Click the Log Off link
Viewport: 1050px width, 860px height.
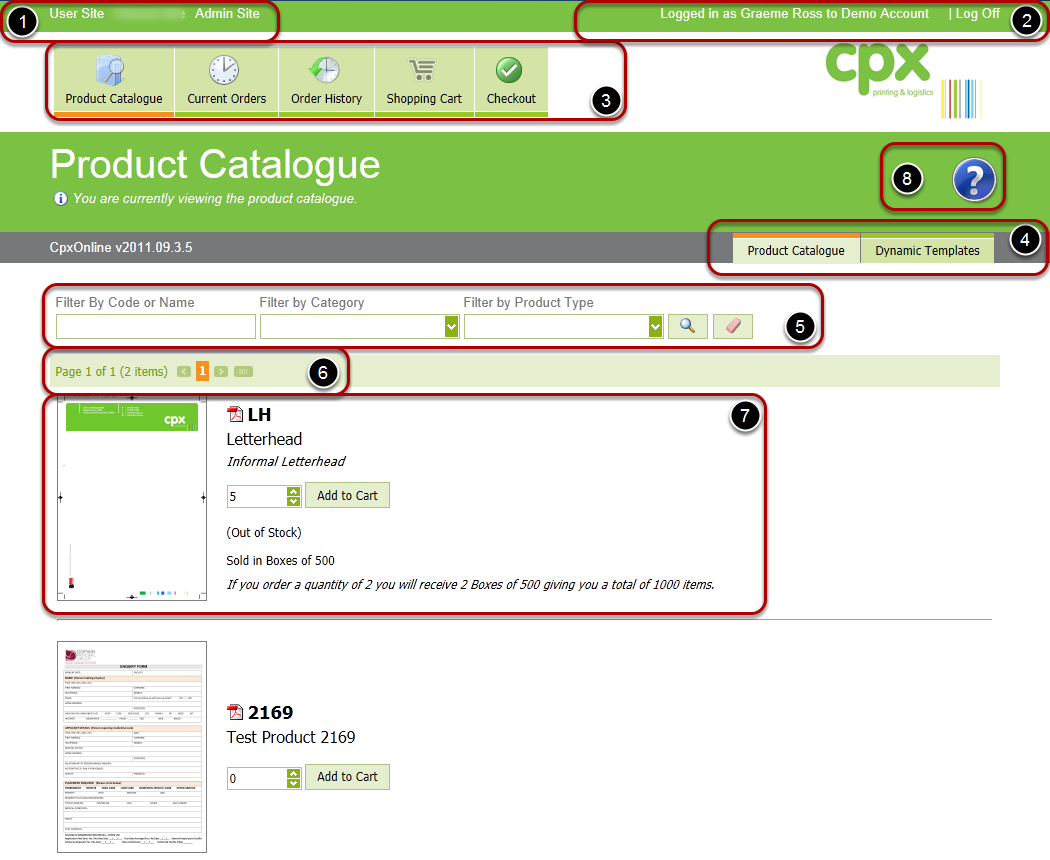click(x=977, y=14)
